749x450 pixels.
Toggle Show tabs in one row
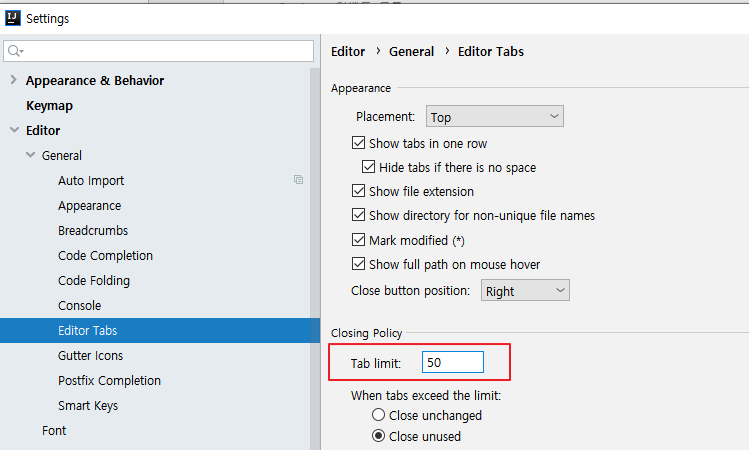point(358,143)
